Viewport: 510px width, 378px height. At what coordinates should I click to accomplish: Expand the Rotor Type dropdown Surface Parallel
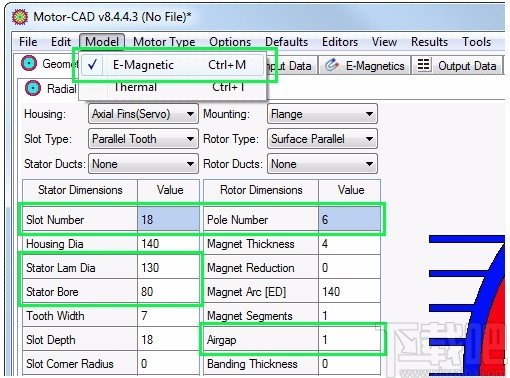point(322,139)
